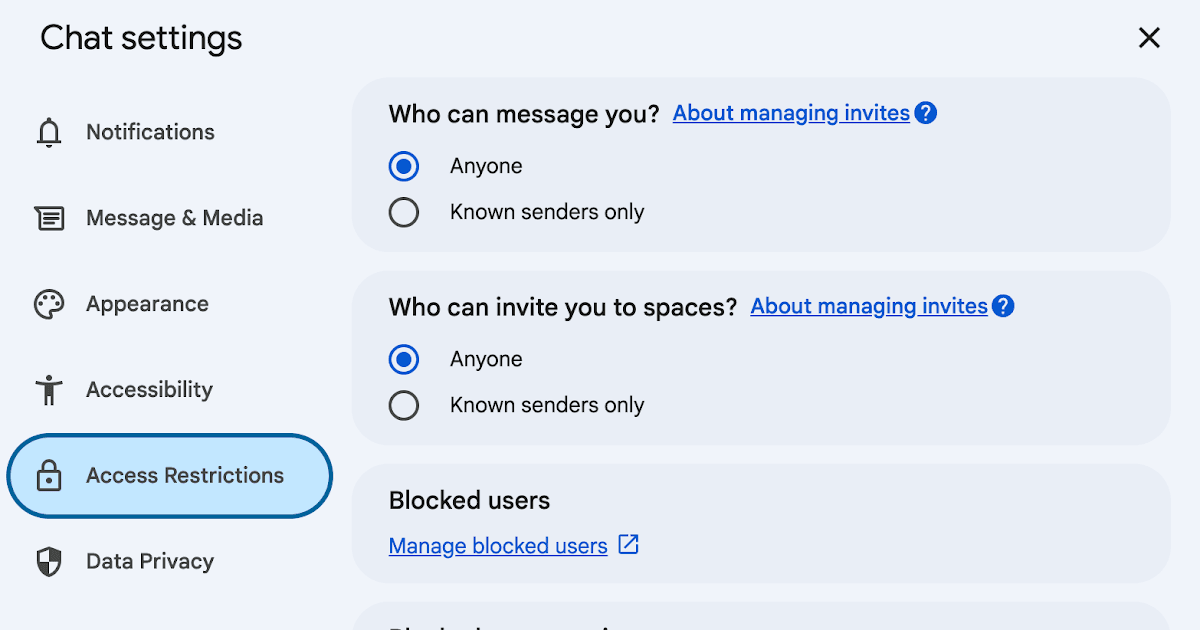Open the Message & Media settings section
The width and height of the screenshot is (1200, 630).
click(x=174, y=218)
